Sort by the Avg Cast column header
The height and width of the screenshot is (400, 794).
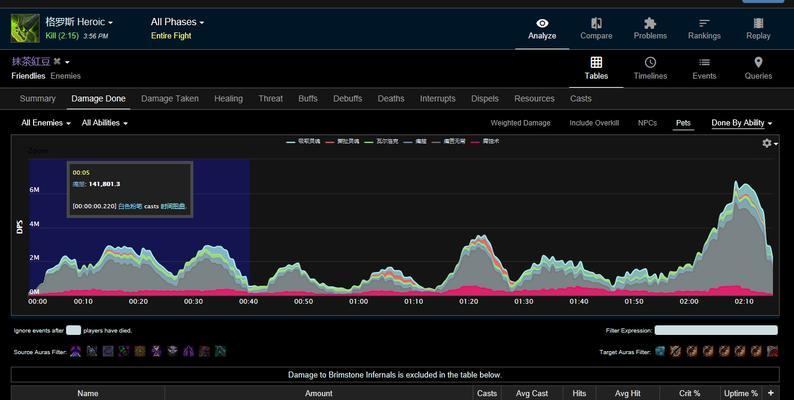coord(532,393)
